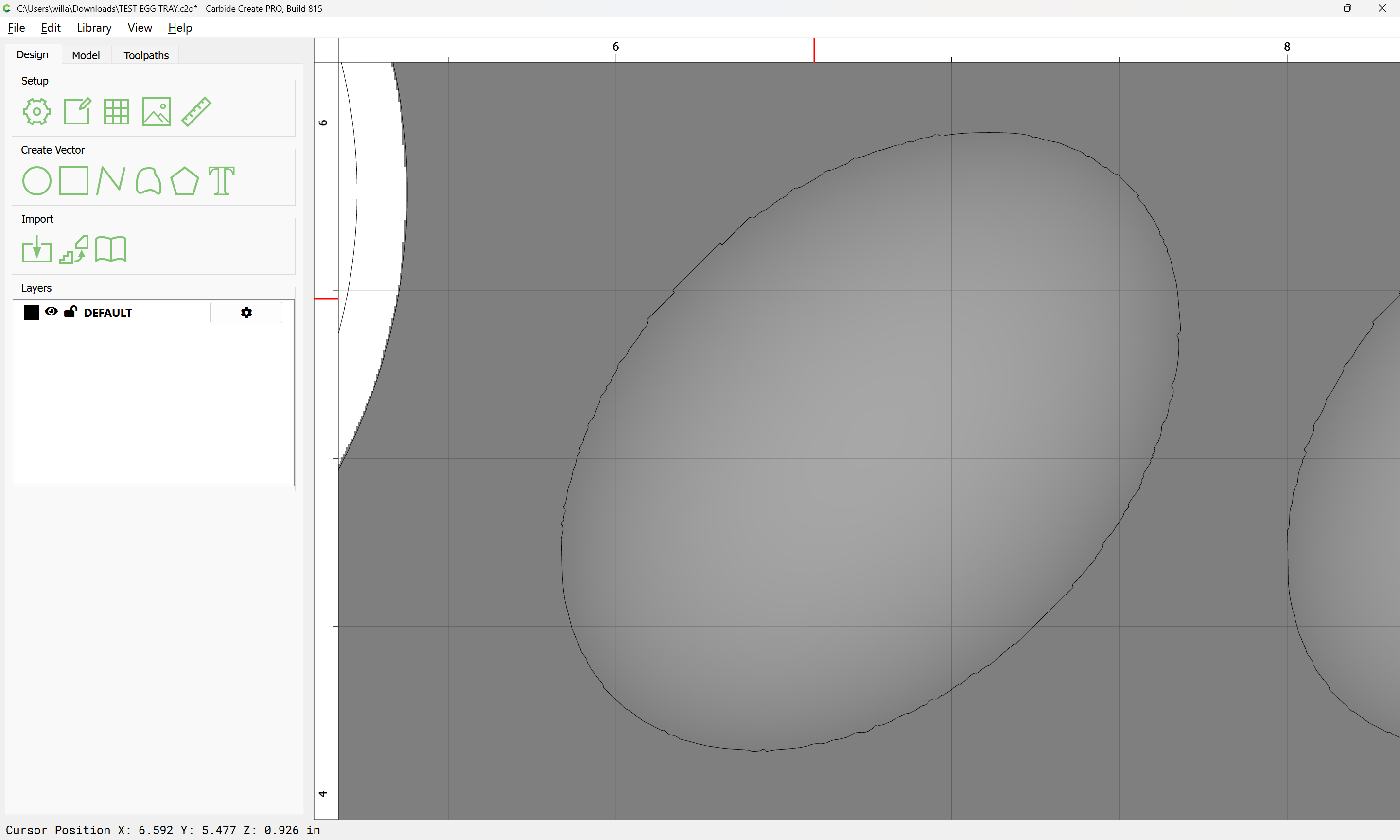The width and height of the screenshot is (1400, 840).
Task: Switch to the Toolpaths tab
Action: (x=146, y=55)
